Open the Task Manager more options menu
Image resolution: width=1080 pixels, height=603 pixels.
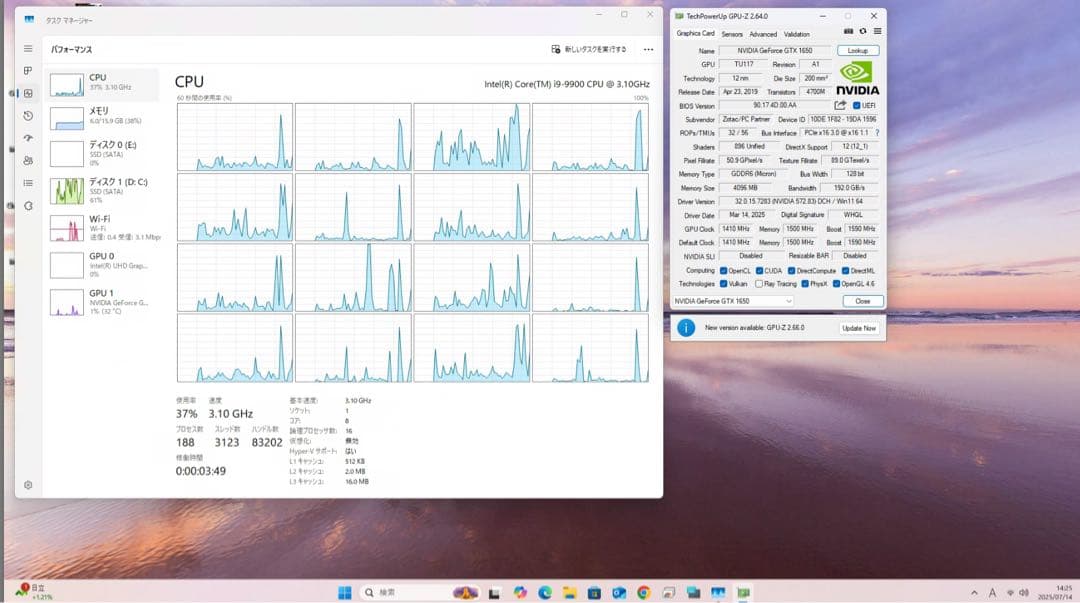[x=647, y=48]
